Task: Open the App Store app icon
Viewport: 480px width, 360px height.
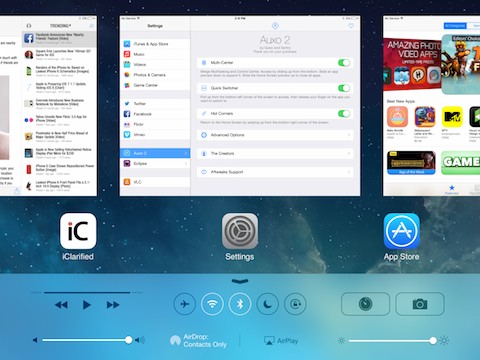Action: [402, 231]
